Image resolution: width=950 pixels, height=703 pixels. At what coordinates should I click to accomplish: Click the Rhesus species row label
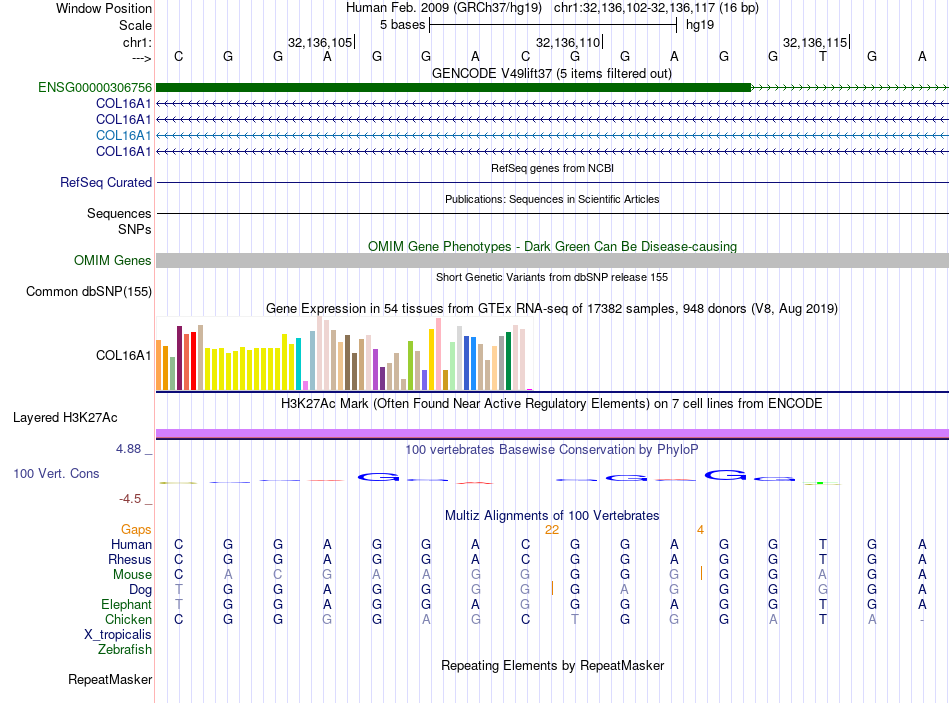tap(130, 560)
